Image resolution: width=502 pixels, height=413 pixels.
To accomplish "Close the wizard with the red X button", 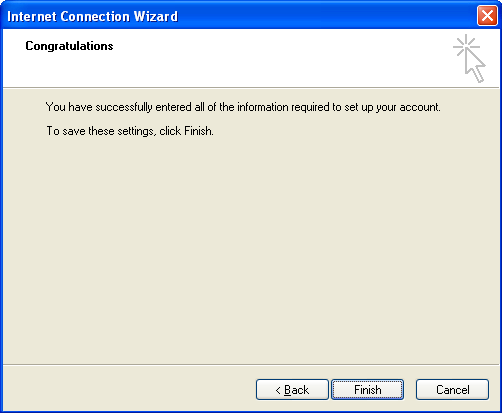I will point(487,16).
